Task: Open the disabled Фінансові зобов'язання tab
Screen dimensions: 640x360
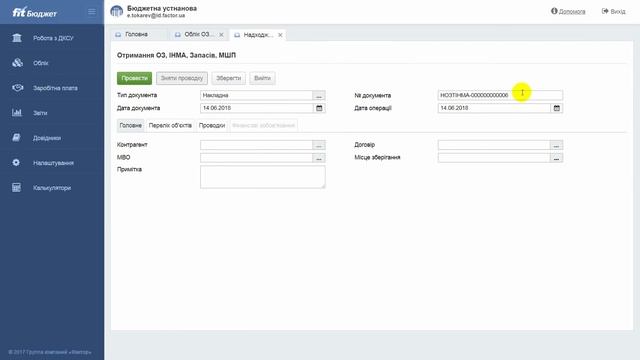Action: point(263,125)
